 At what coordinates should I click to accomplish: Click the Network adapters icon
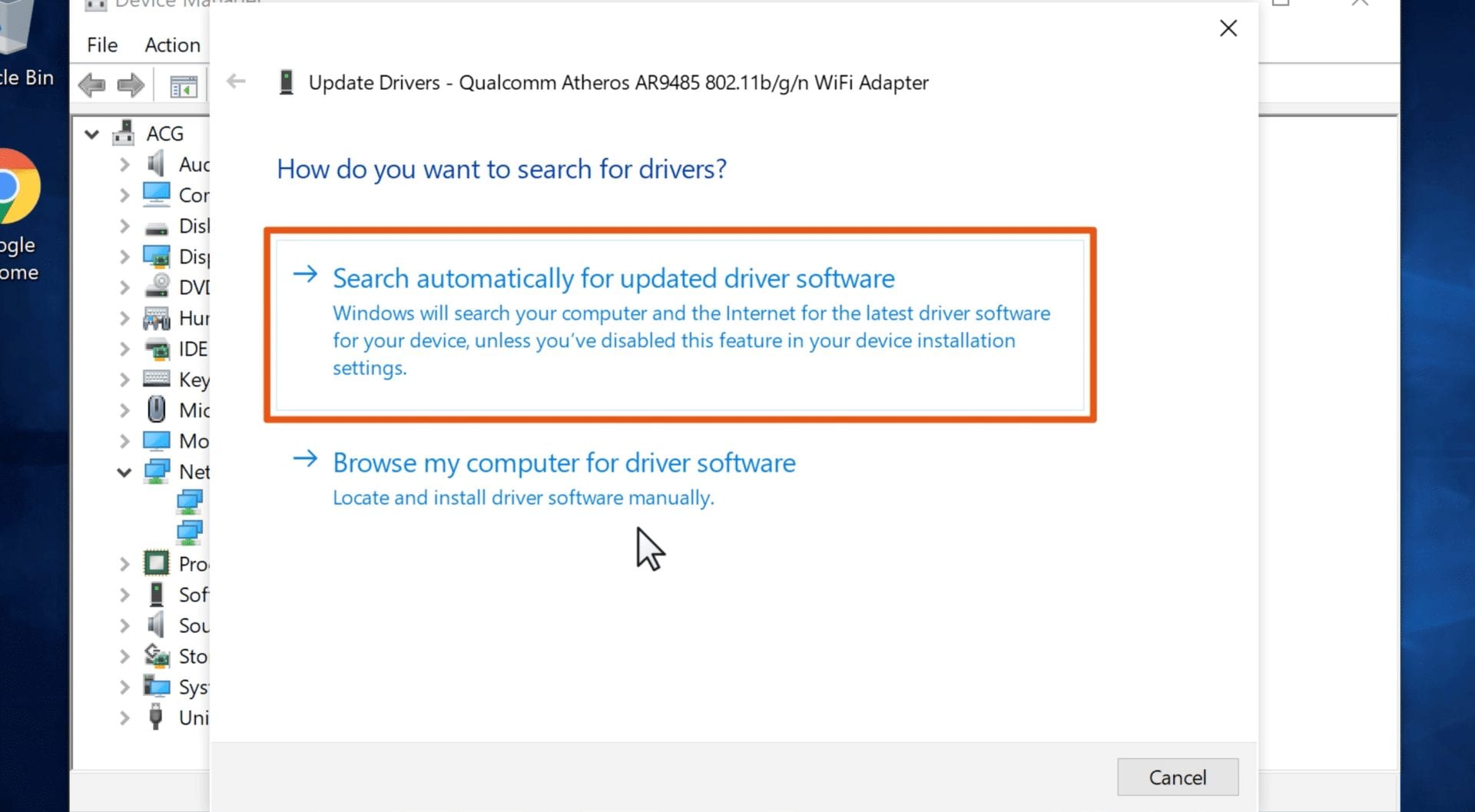tap(157, 472)
